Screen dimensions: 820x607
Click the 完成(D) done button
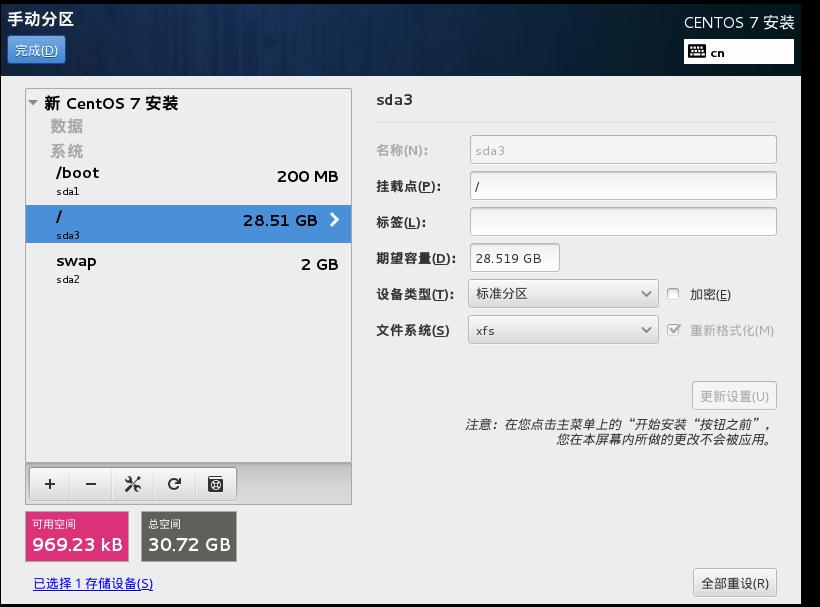37,50
